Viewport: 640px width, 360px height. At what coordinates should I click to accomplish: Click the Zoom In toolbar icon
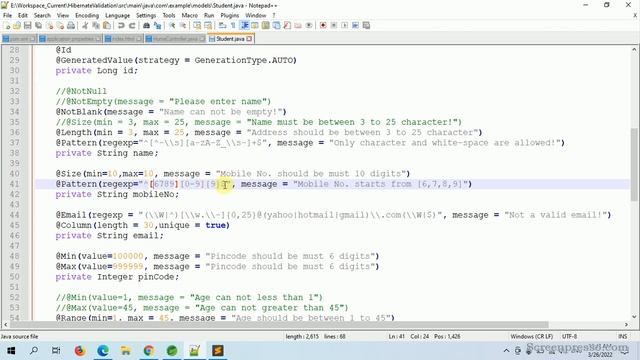point(172,25)
